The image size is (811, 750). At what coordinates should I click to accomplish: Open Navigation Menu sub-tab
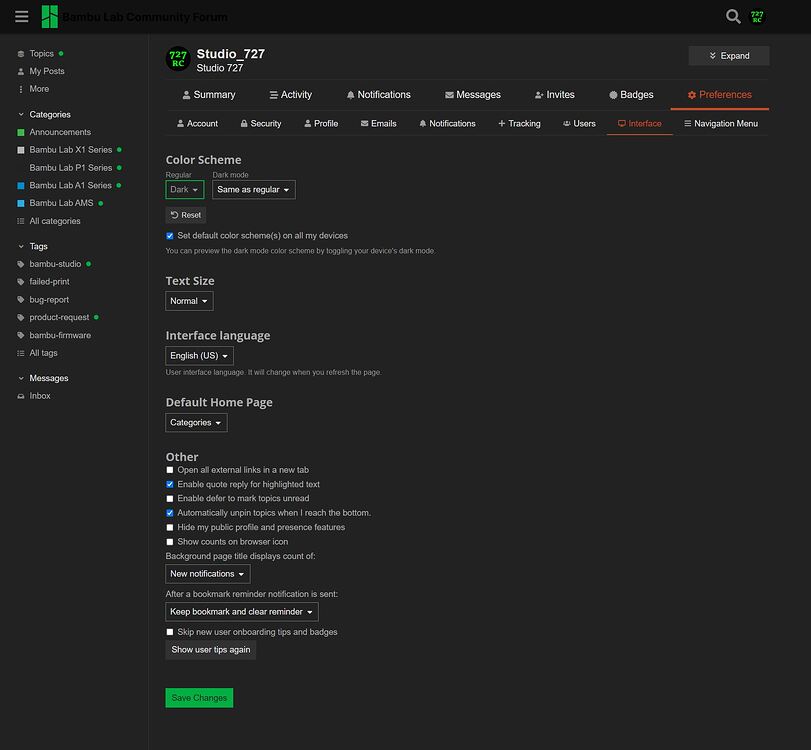pos(720,124)
